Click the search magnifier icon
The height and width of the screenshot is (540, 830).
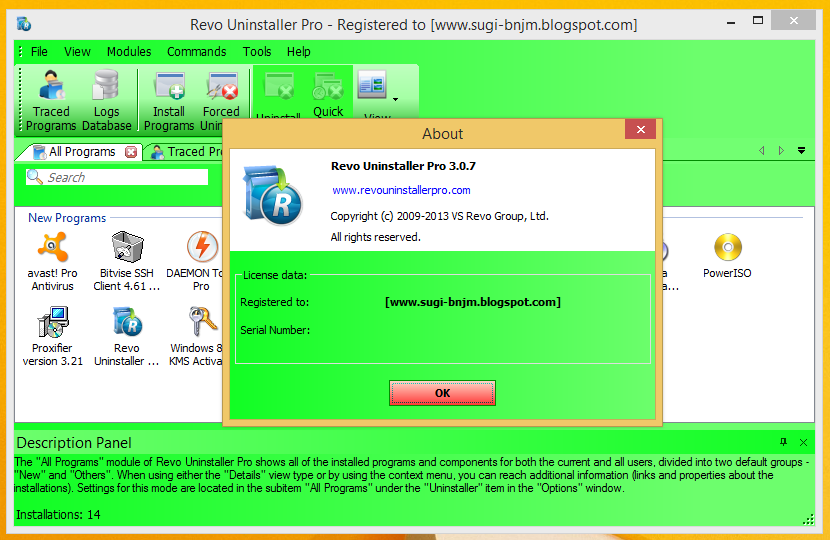pyautogui.click(x=34, y=177)
